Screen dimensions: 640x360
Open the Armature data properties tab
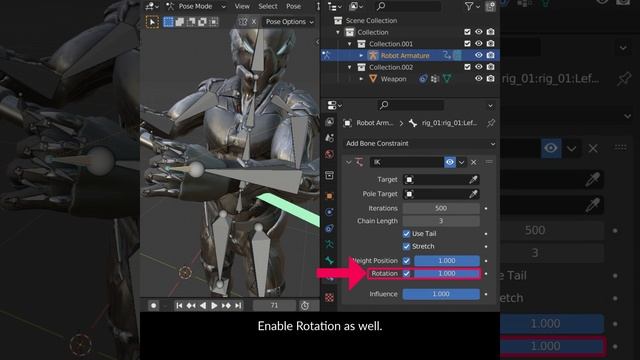point(329,244)
